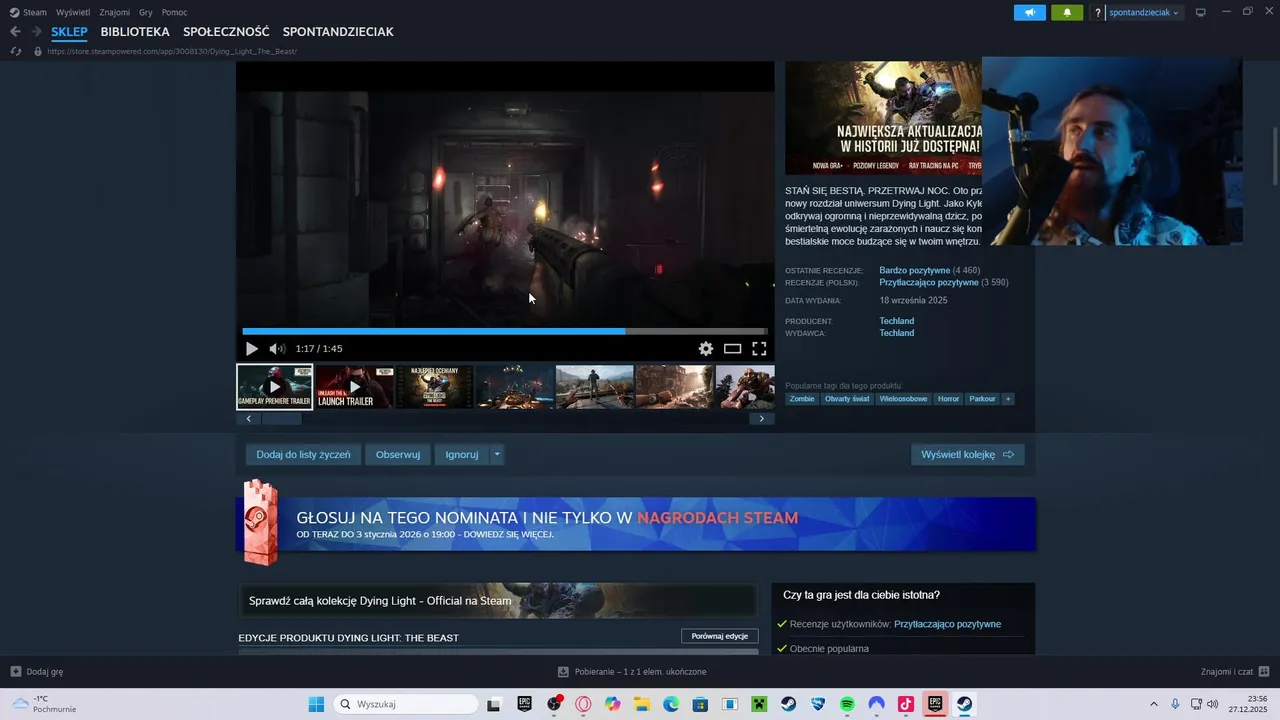The width and height of the screenshot is (1280, 720).
Task: Go forward with the Steam forward arrow
Action: [36, 32]
